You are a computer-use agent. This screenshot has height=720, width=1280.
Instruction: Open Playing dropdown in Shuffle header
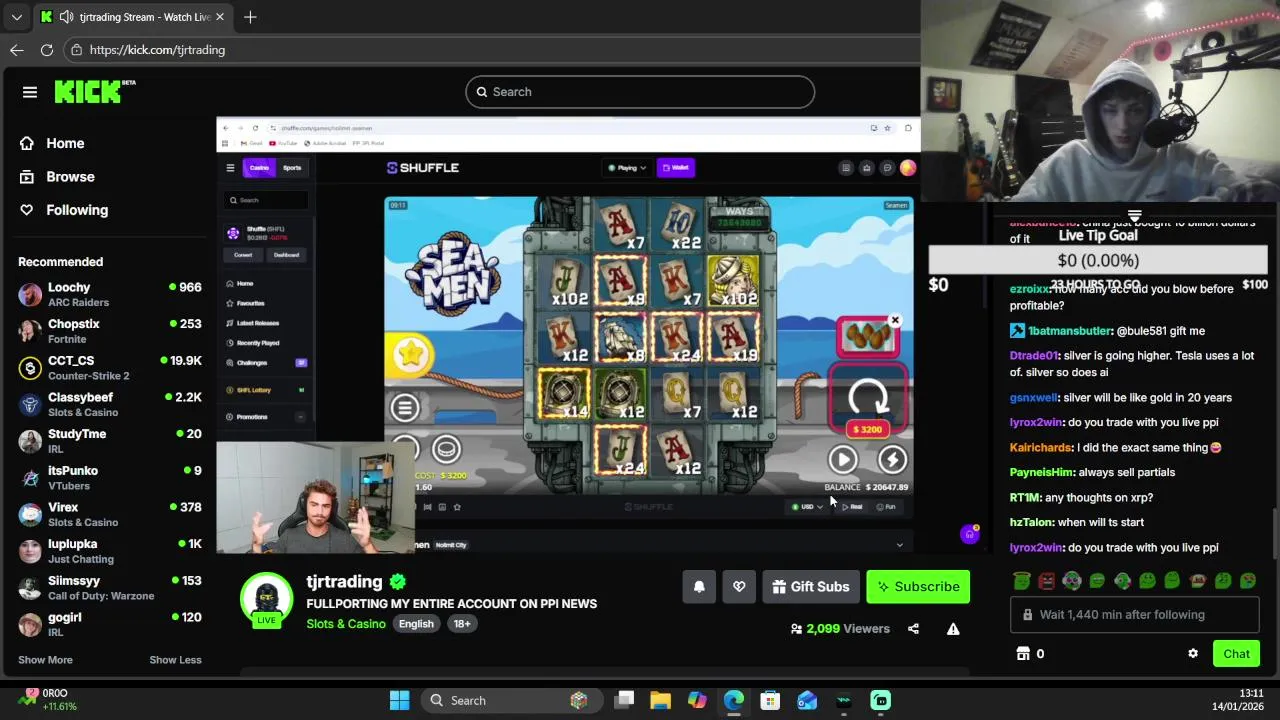click(627, 168)
